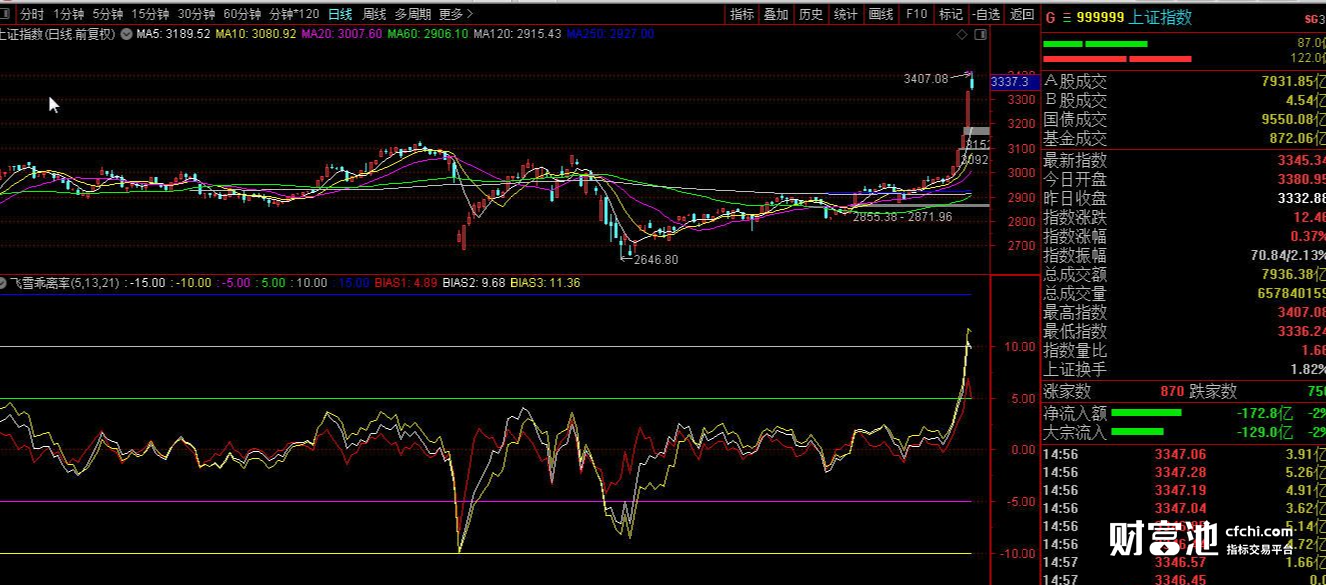The image size is (1326, 585).
Task: Open the 统计 statistics button
Action: click(846, 14)
